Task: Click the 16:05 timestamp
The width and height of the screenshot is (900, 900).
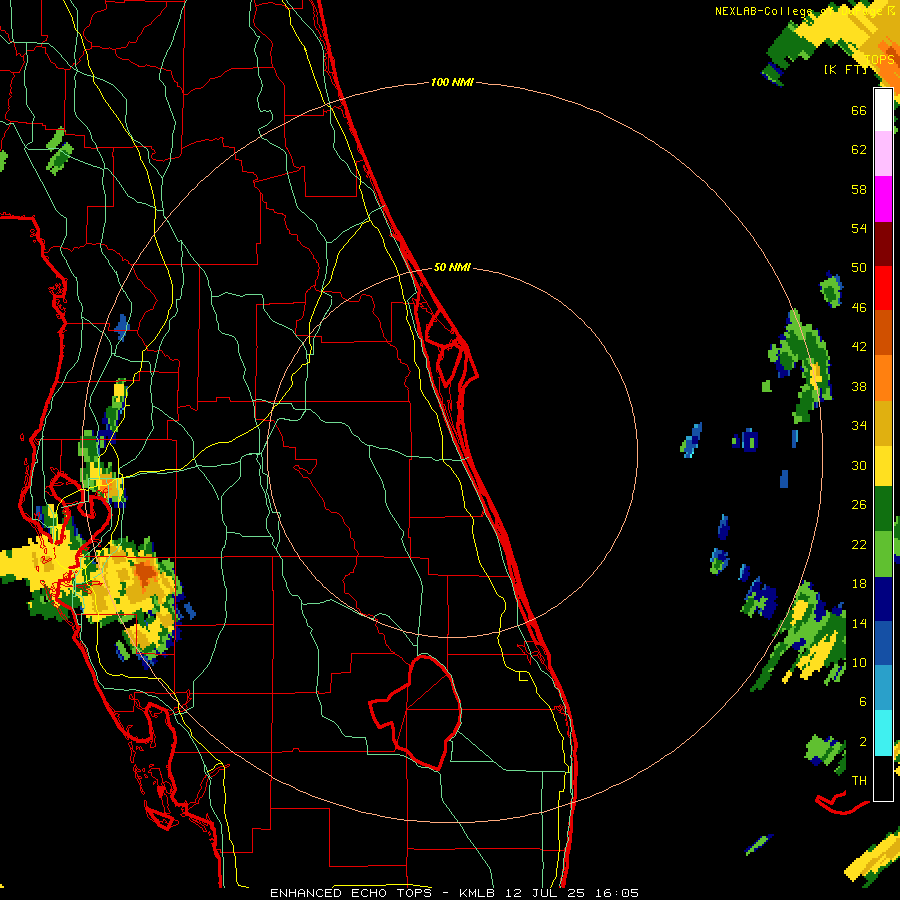Action: pyautogui.click(x=616, y=893)
